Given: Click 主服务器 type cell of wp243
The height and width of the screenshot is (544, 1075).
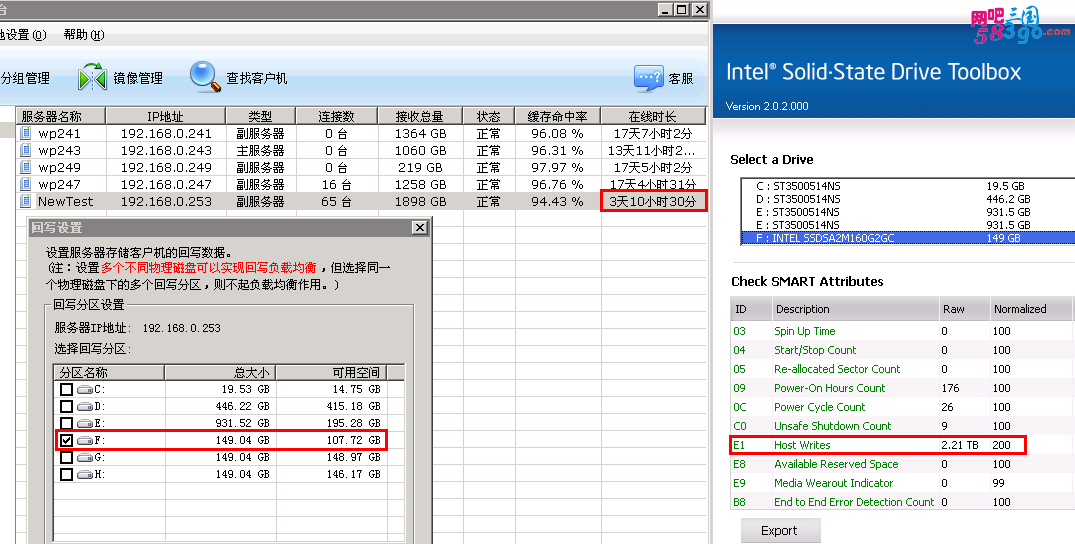Looking at the screenshot, I should (260, 150).
